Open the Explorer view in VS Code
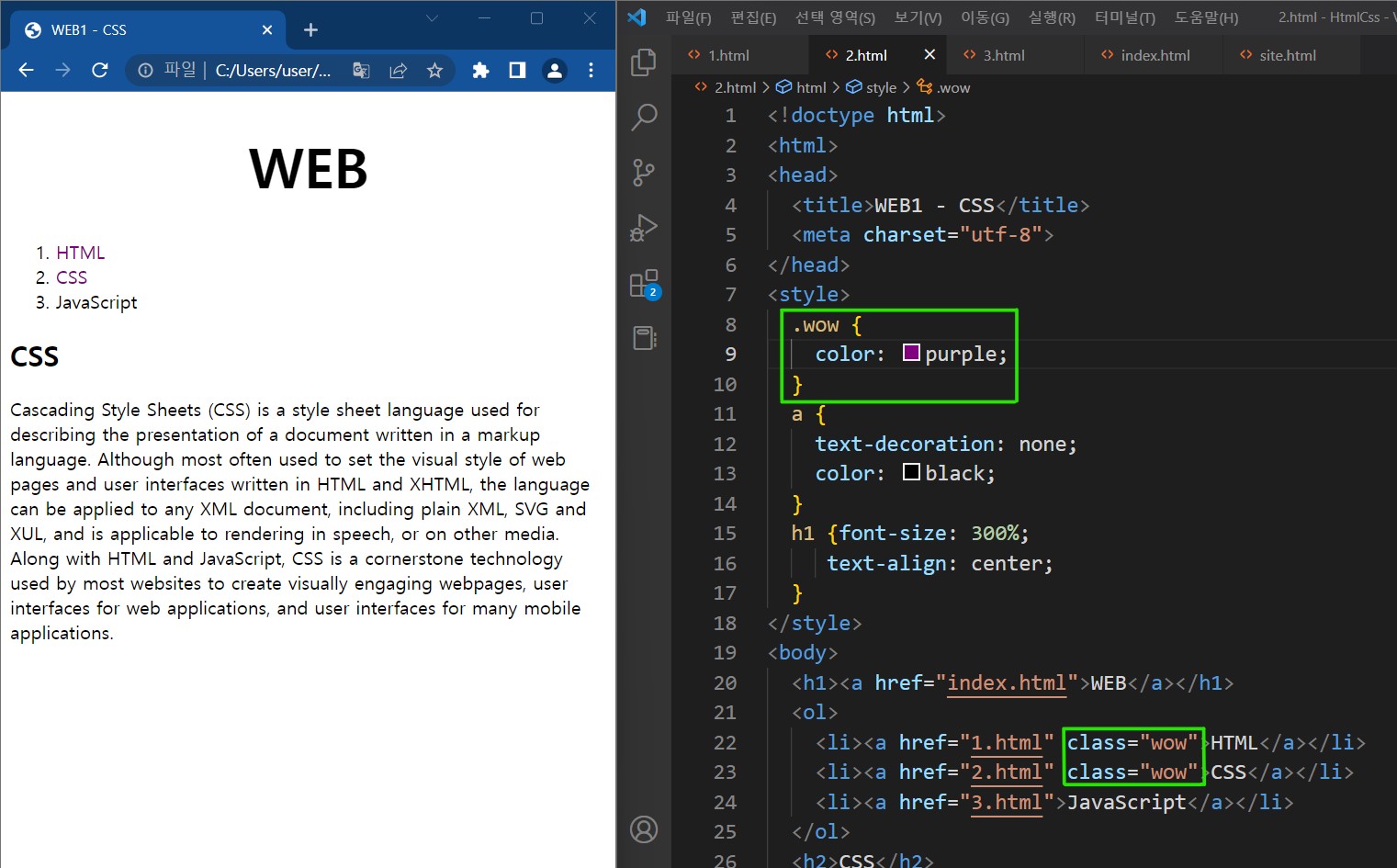1397x868 pixels. (x=644, y=62)
